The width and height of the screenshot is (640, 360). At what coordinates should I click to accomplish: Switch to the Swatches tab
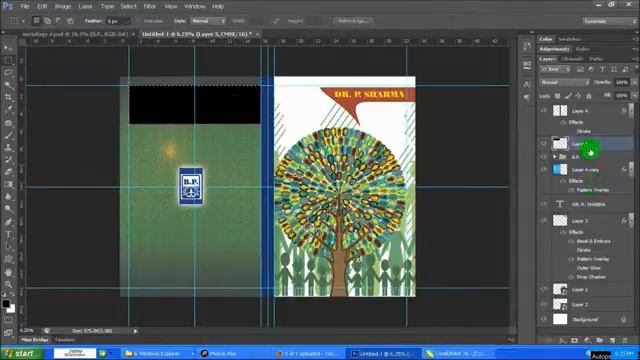569,39
